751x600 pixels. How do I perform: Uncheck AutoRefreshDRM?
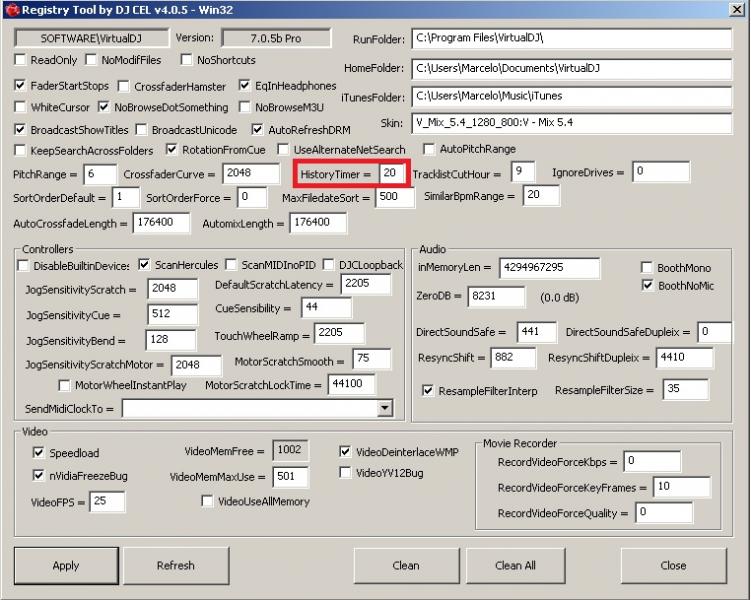tap(257, 129)
